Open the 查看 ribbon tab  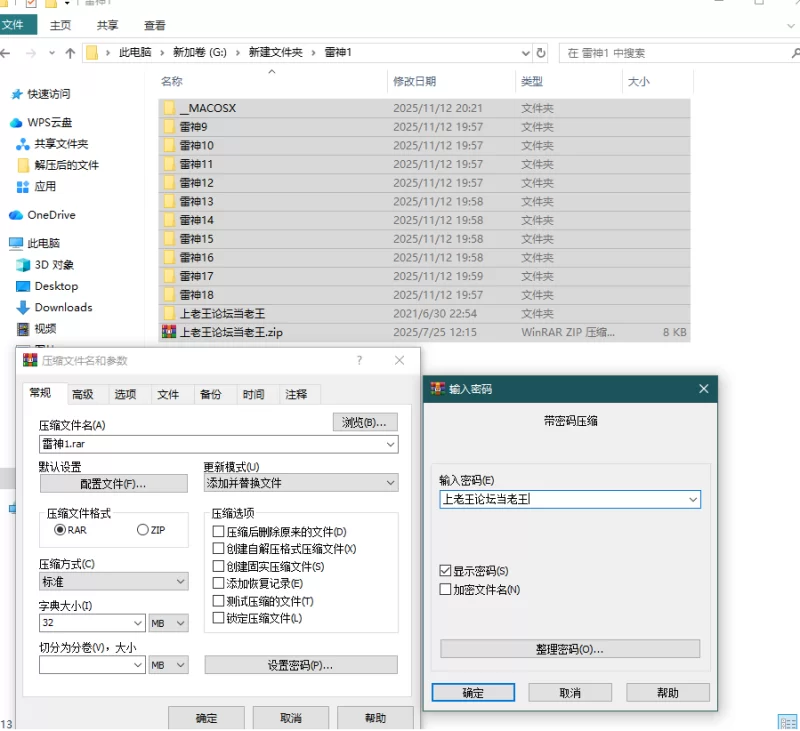coord(155,25)
